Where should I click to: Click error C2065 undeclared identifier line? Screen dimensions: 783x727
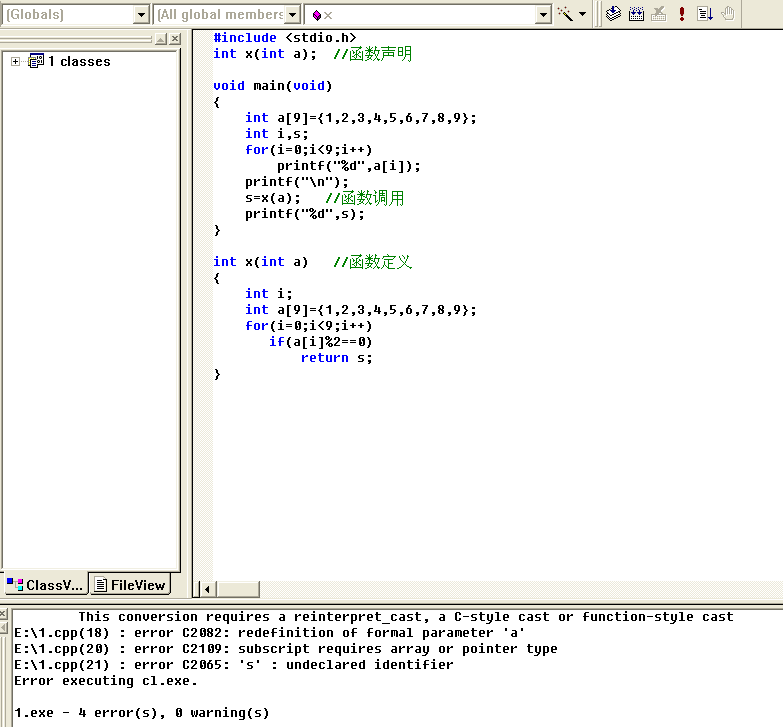point(234,665)
